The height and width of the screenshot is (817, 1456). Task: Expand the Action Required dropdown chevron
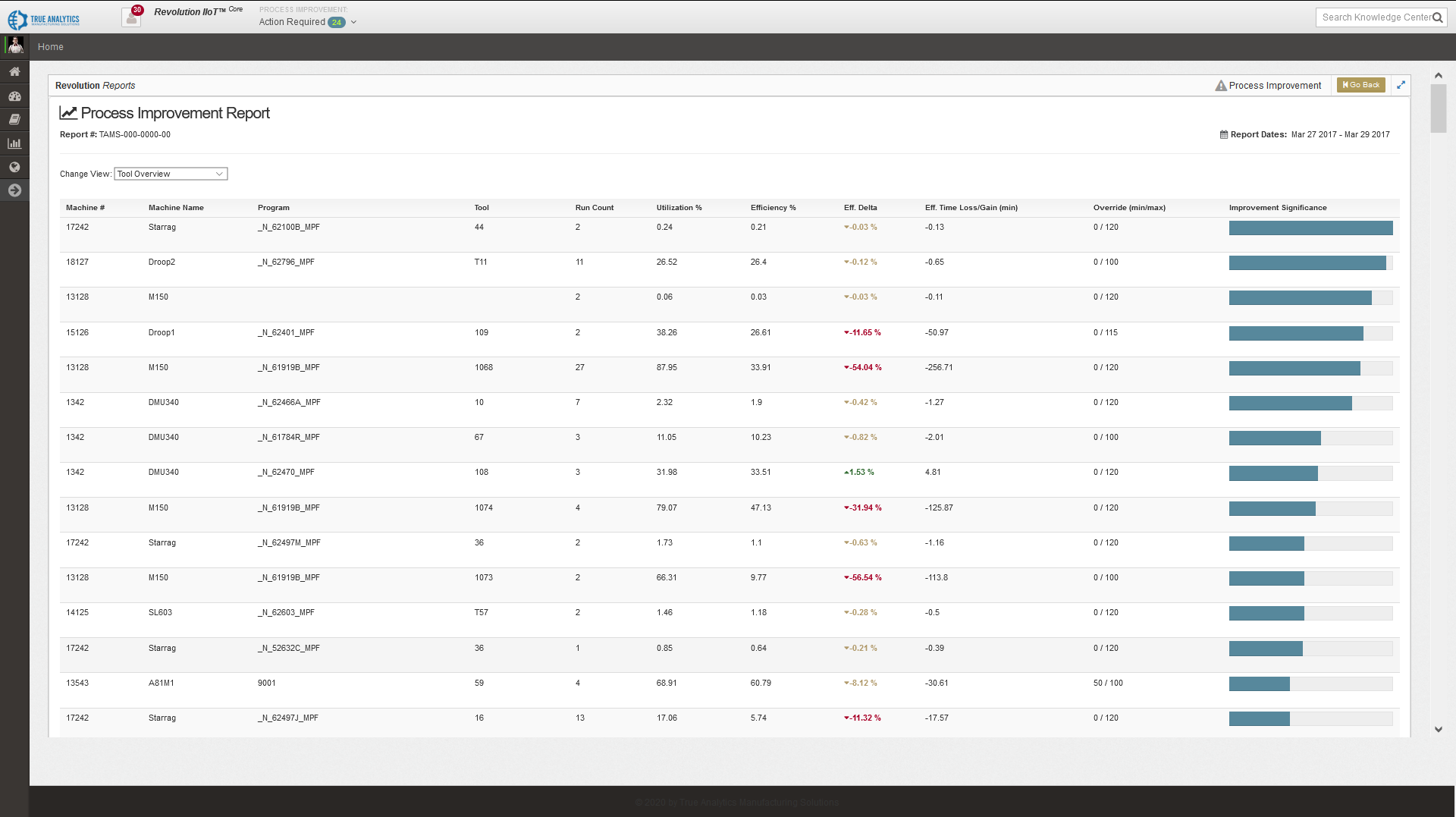[x=353, y=22]
